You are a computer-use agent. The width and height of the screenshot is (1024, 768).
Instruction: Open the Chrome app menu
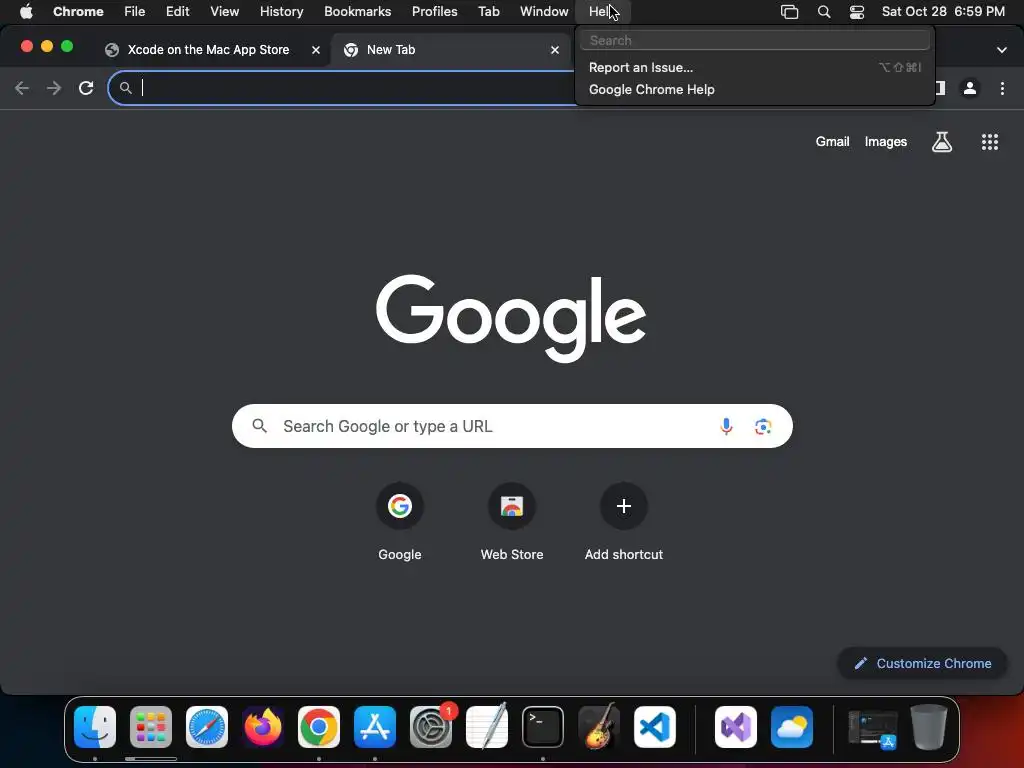pos(78,12)
